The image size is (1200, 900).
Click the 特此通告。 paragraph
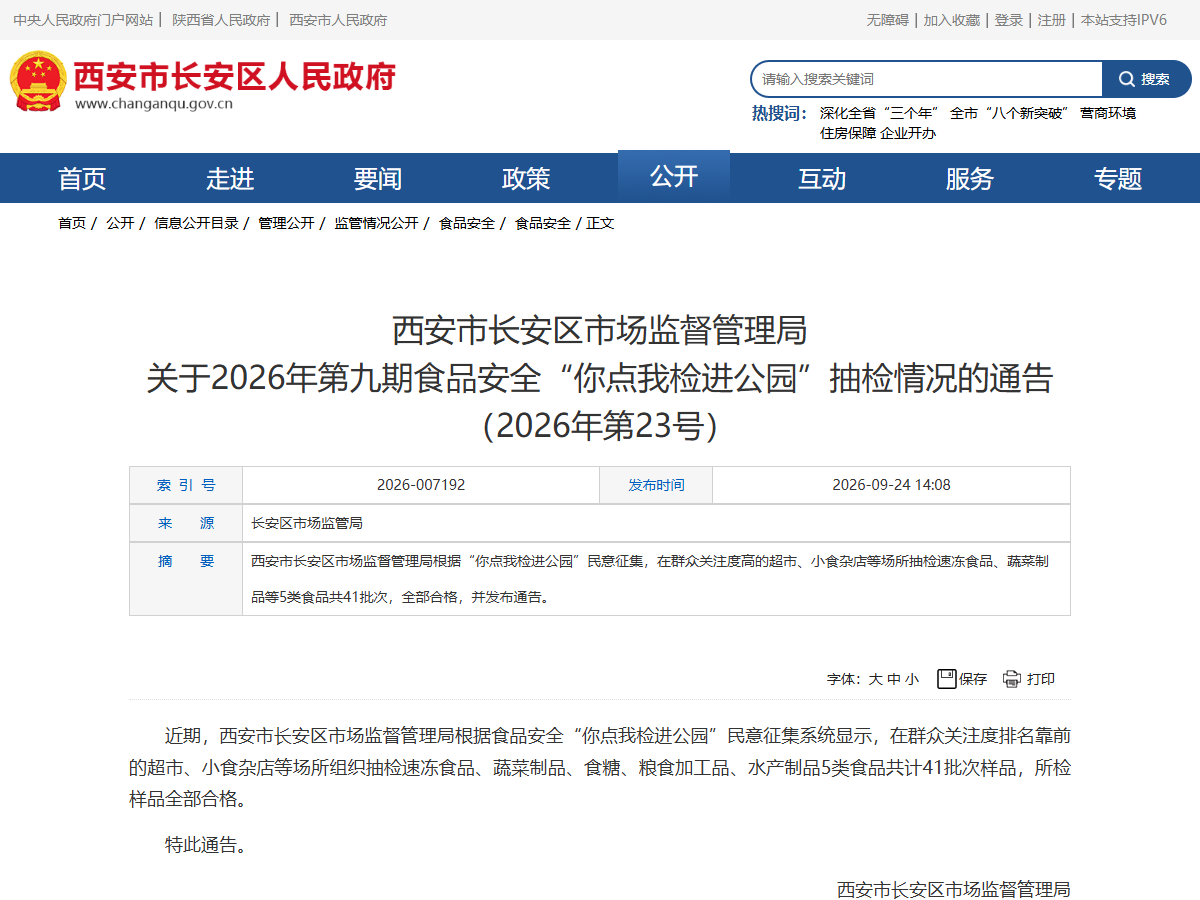tap(206, 844)
